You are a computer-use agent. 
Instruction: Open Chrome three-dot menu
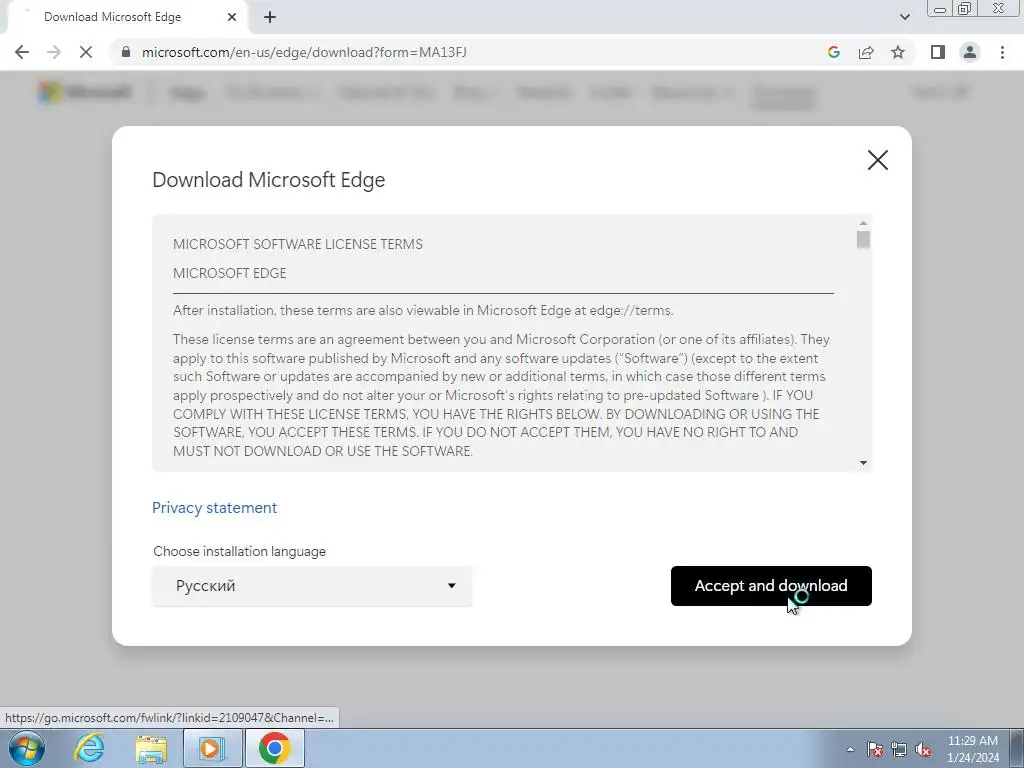point(1002,52)
